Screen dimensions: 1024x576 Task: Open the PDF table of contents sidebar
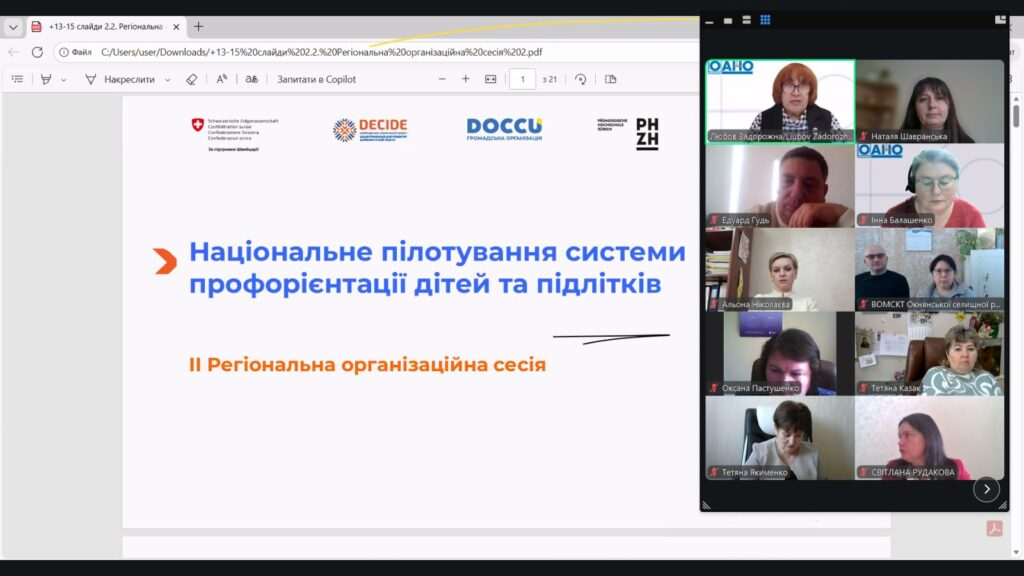click(x=17, y=79)
